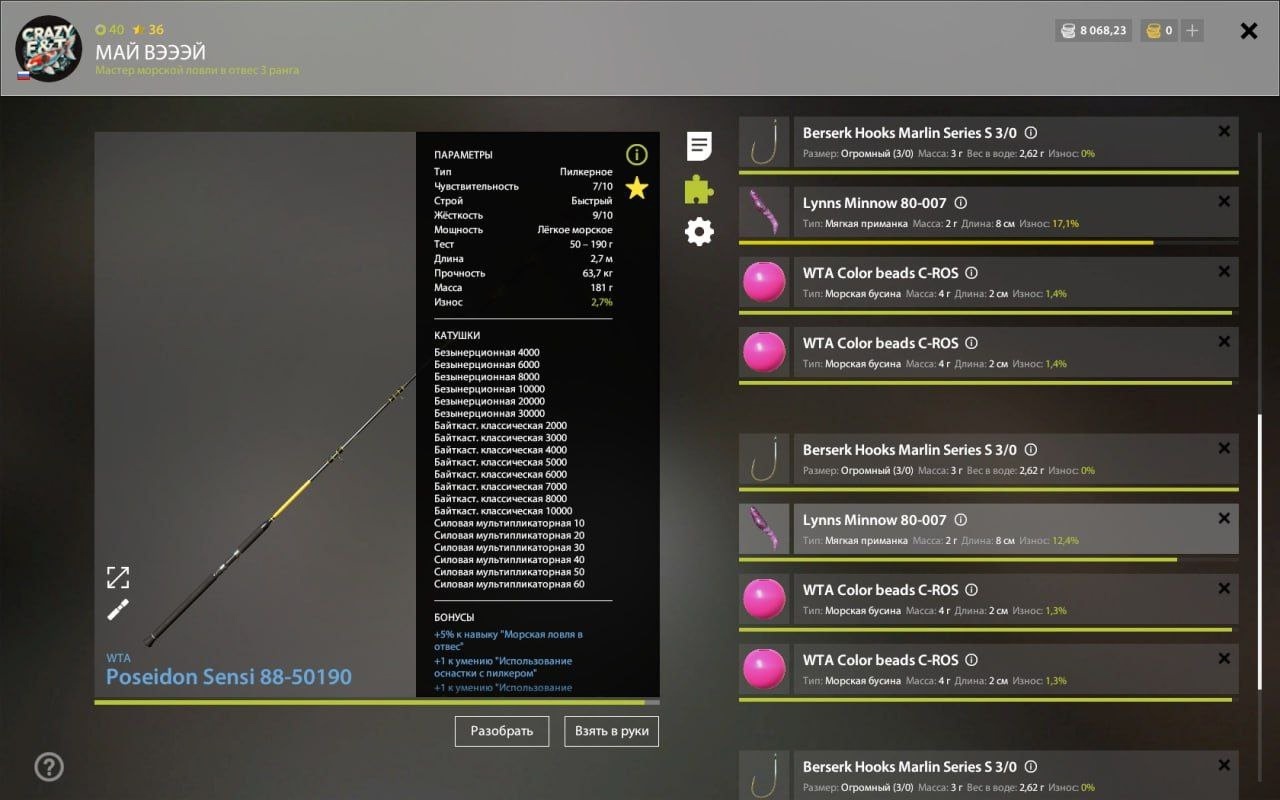1280x800 pixels.
Task: Click the player name МАЙ ВЭЭЭЙ
Action: [x=151, y=51]
